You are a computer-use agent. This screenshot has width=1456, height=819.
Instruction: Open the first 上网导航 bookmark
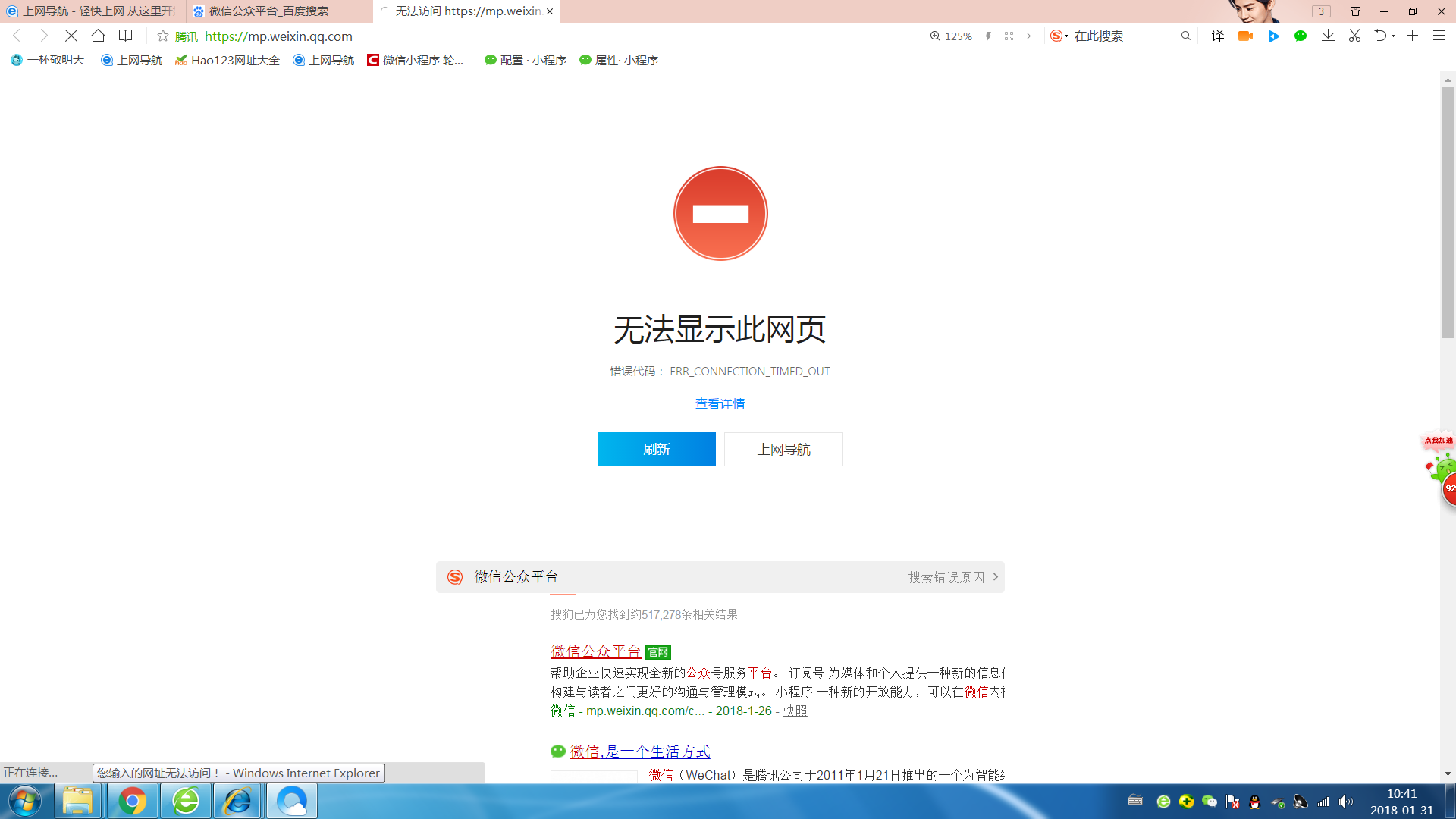click(131, 60)
